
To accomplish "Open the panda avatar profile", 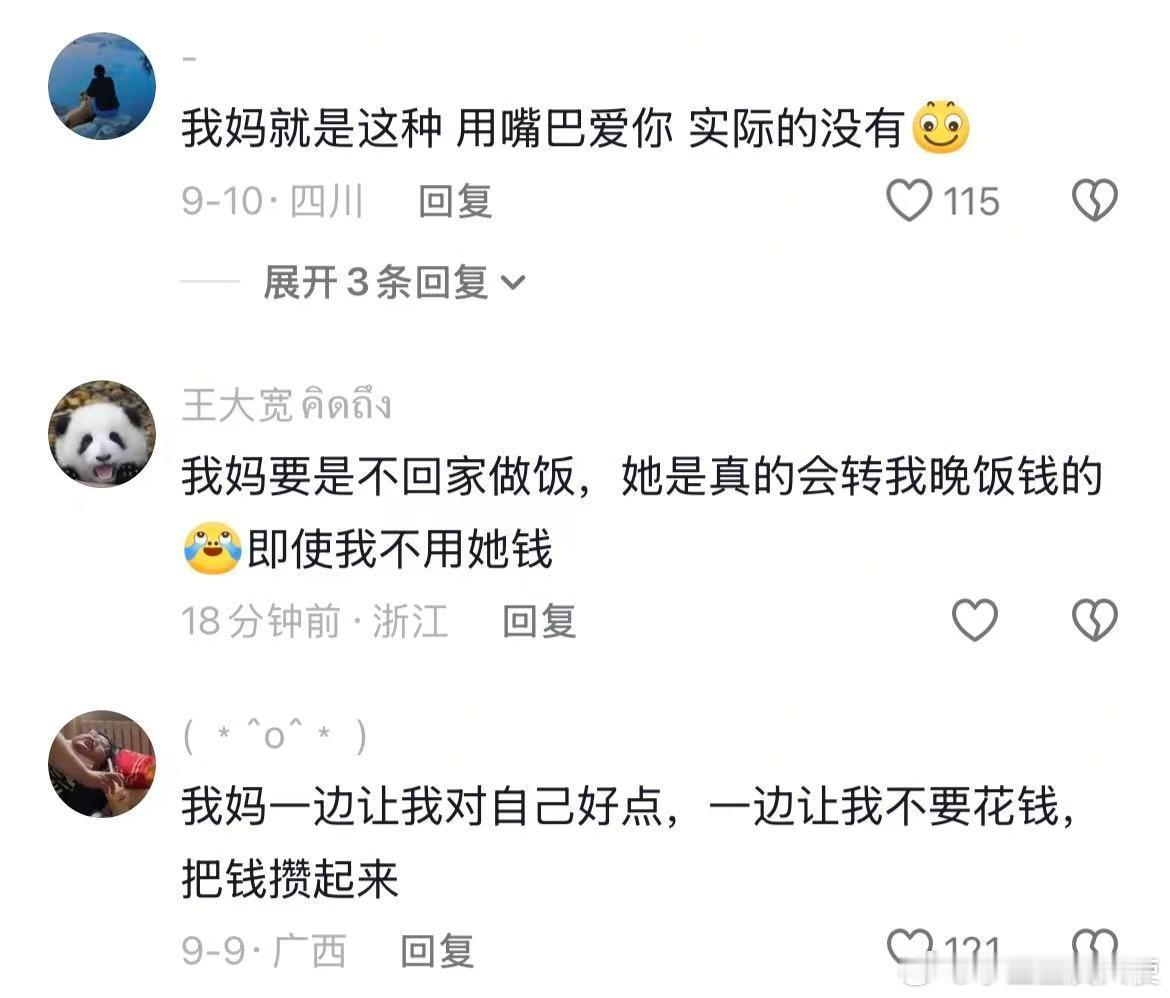I will pyautogui.click(x=102, y=434).
